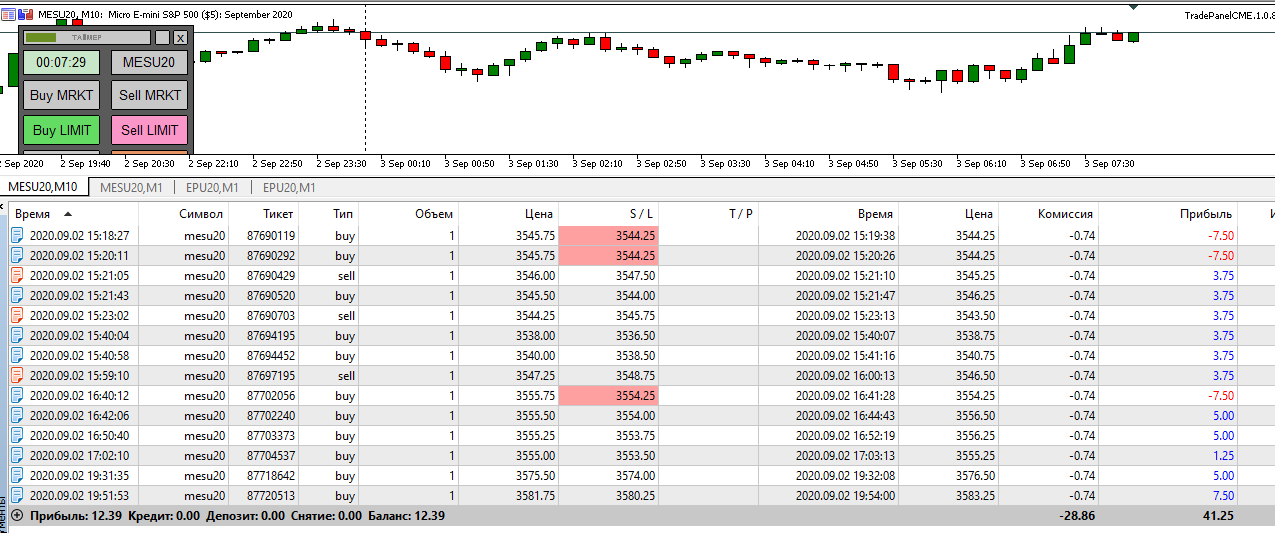The width and height of the screenshot is (1275, 533).
Task: Click the trade icon for ticket 87702240
Action: (17, 415)
